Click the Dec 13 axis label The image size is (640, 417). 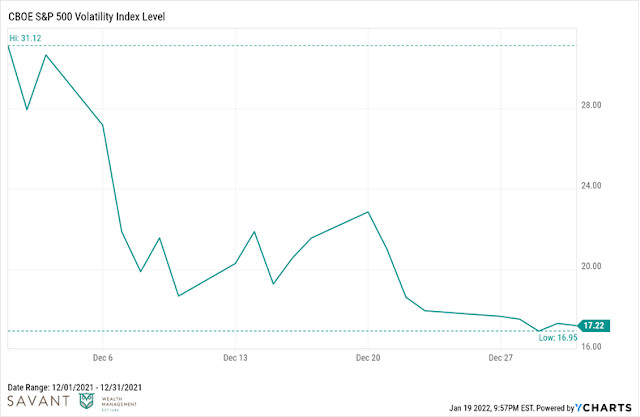click(x=235, y=358)
